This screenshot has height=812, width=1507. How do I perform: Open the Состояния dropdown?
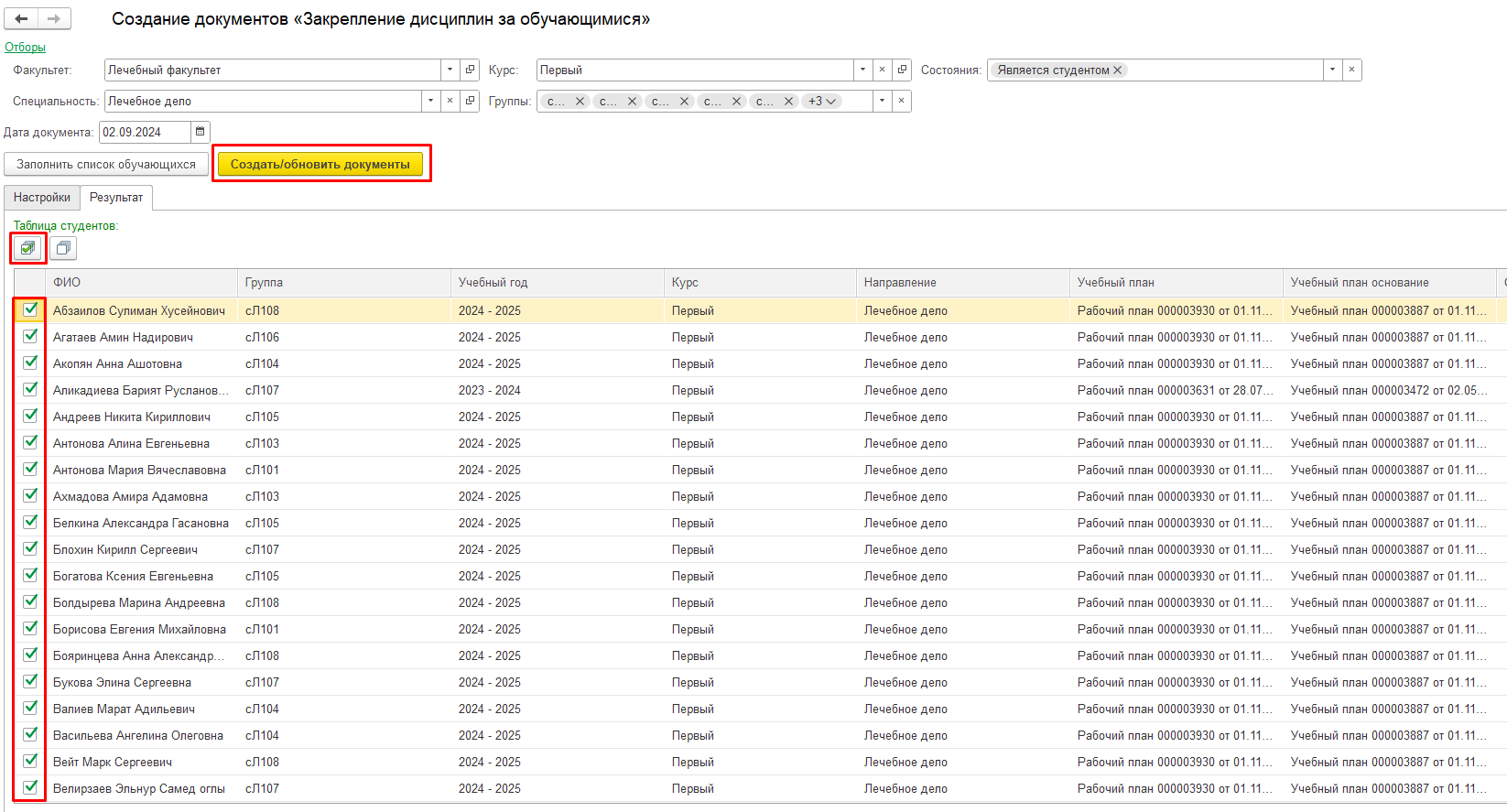(1332, 70)
